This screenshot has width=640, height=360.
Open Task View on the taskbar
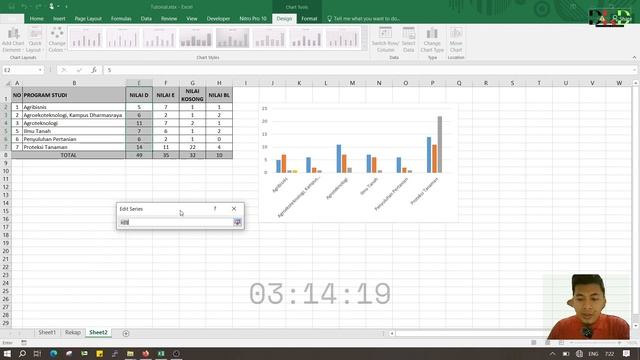[x=37, y=353]
